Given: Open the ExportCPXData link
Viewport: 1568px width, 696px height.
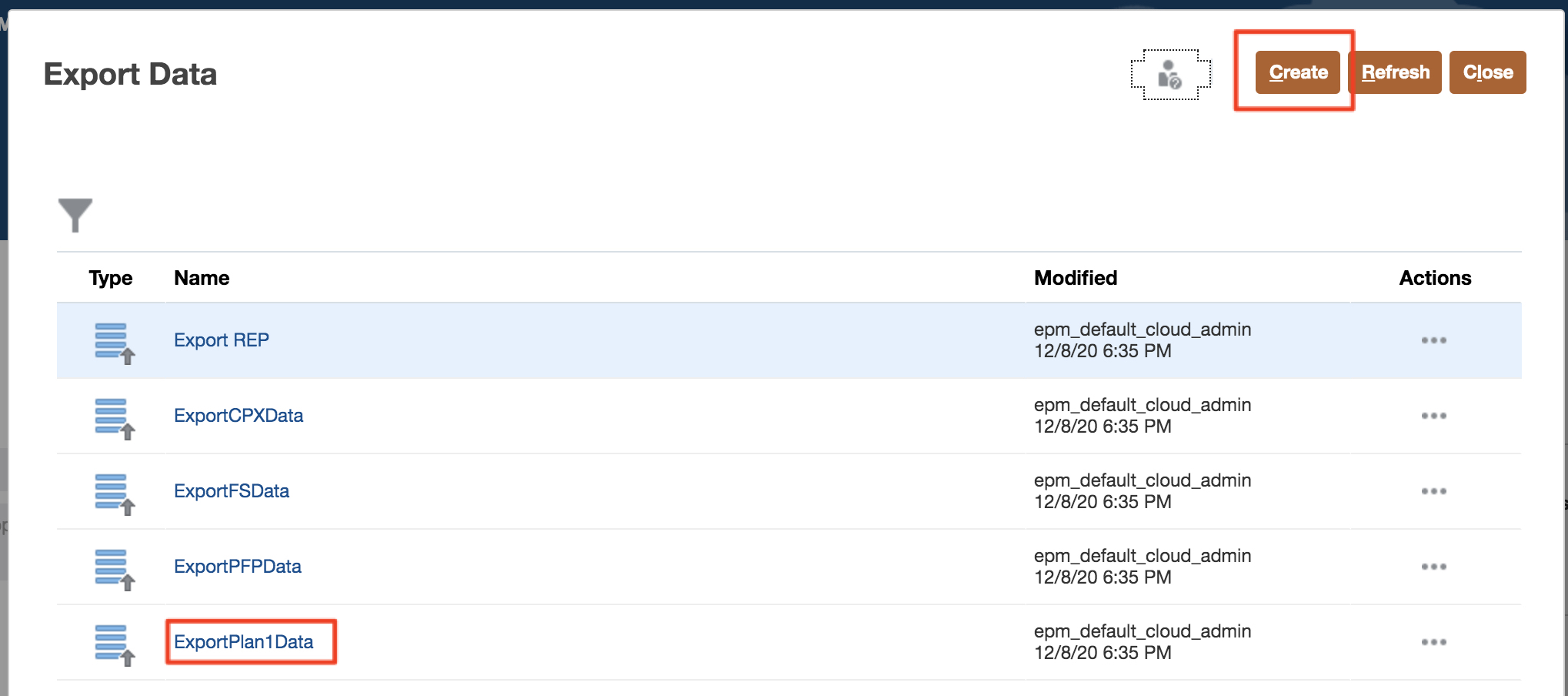Looking at the screenshot, I should click(239, 416).
